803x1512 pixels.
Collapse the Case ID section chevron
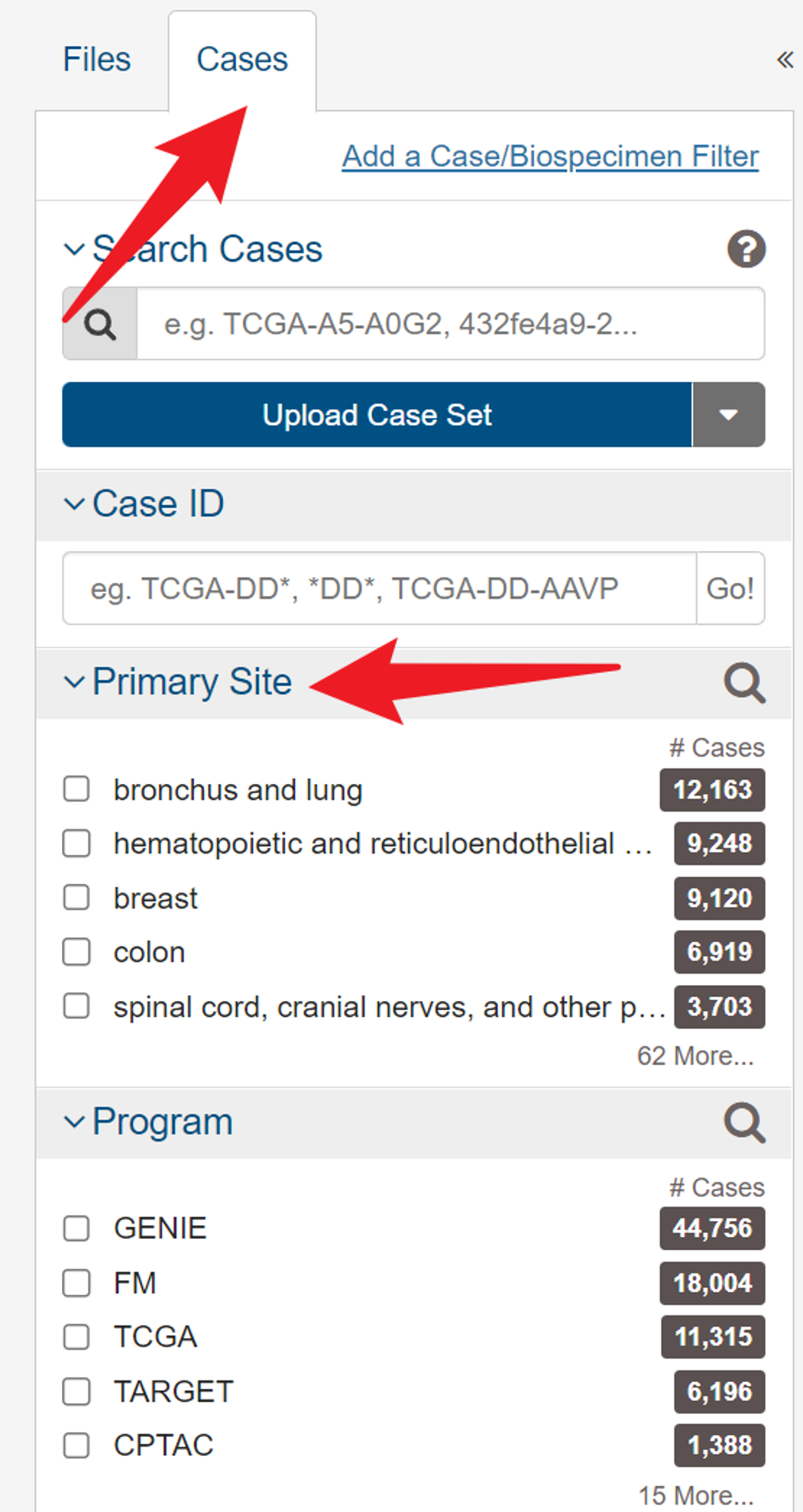coord(74,504)
